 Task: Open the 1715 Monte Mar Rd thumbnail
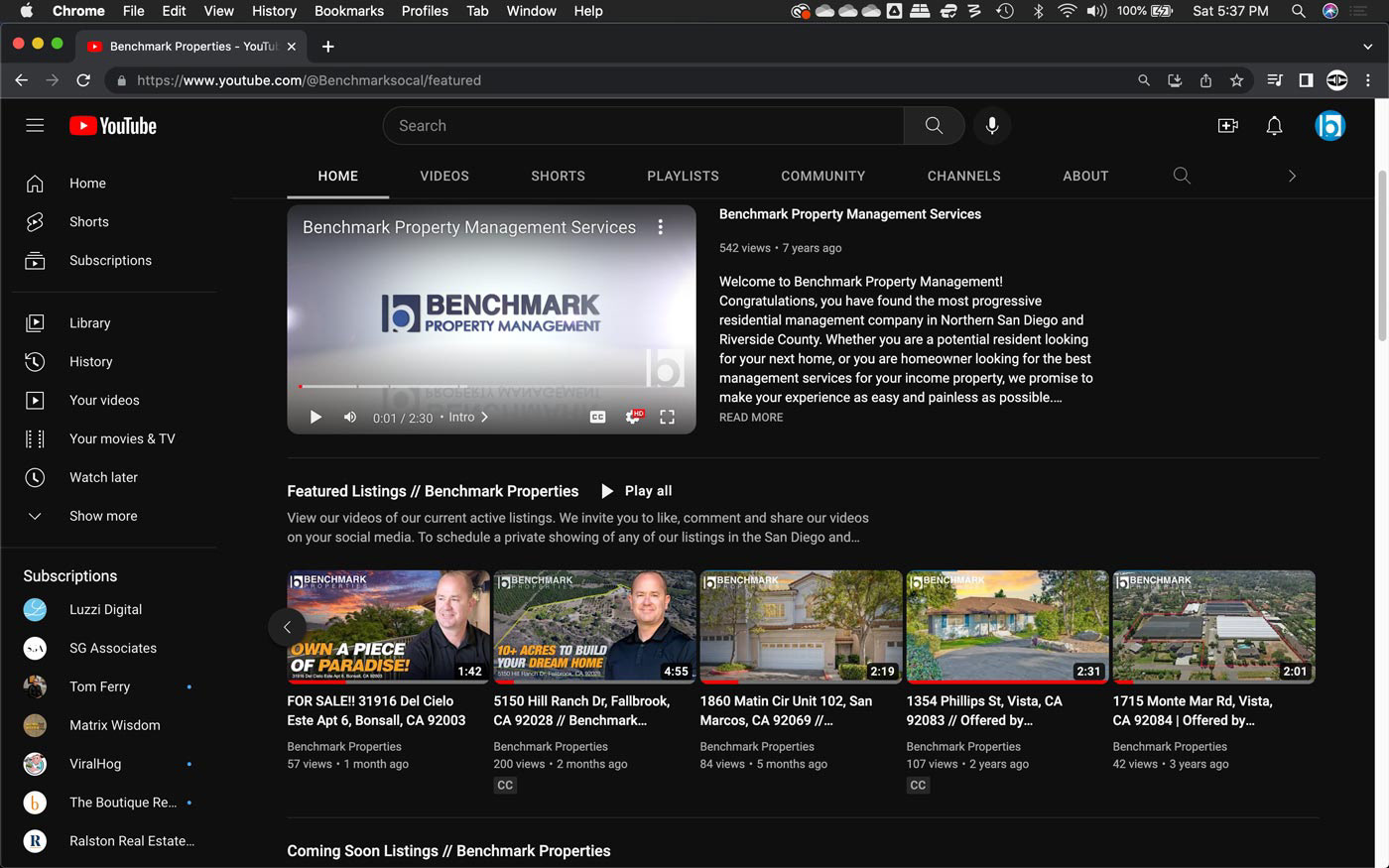(x=1213, y=626)
